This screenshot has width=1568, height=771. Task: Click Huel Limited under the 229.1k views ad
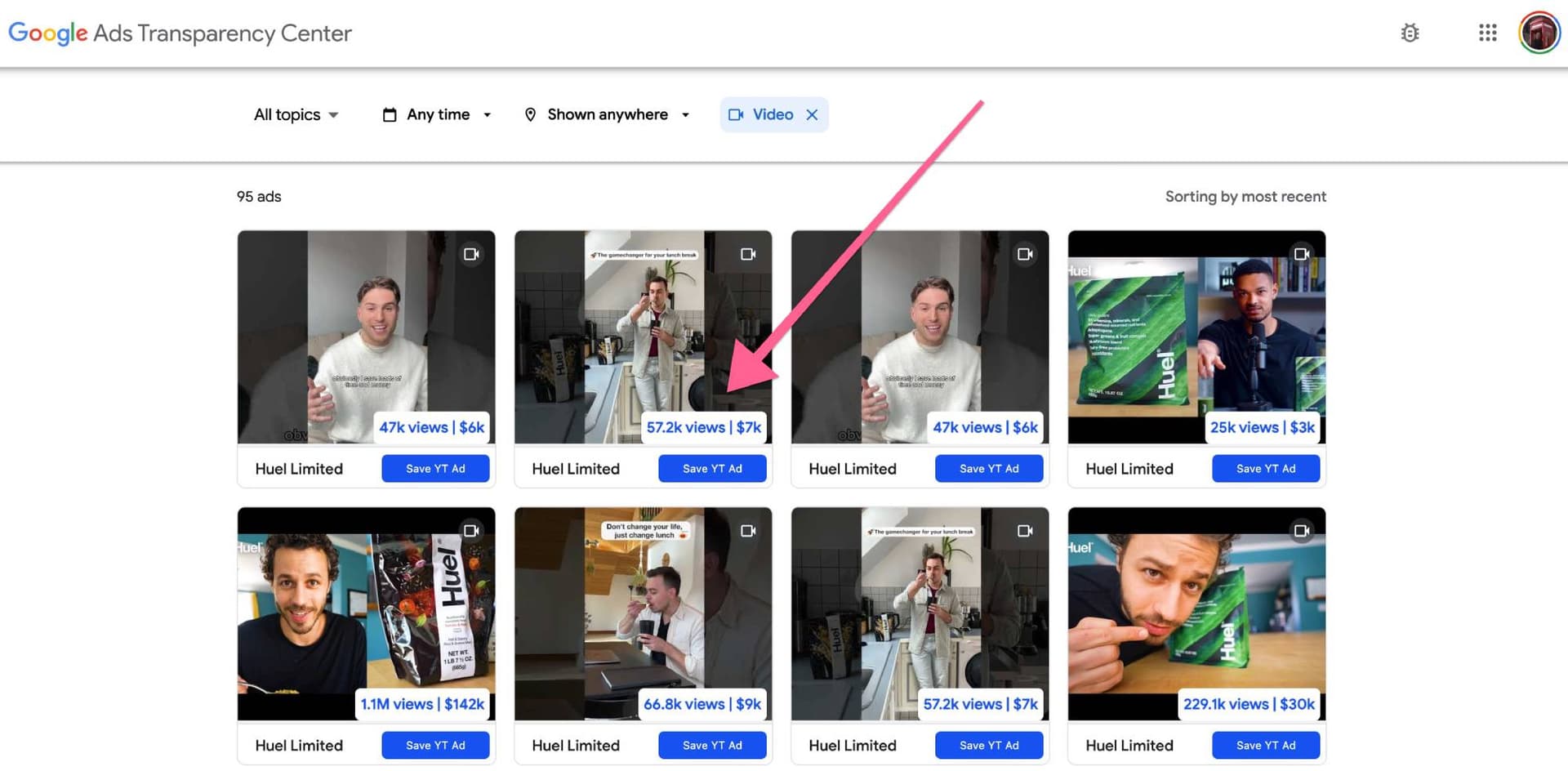(1129, 746)
